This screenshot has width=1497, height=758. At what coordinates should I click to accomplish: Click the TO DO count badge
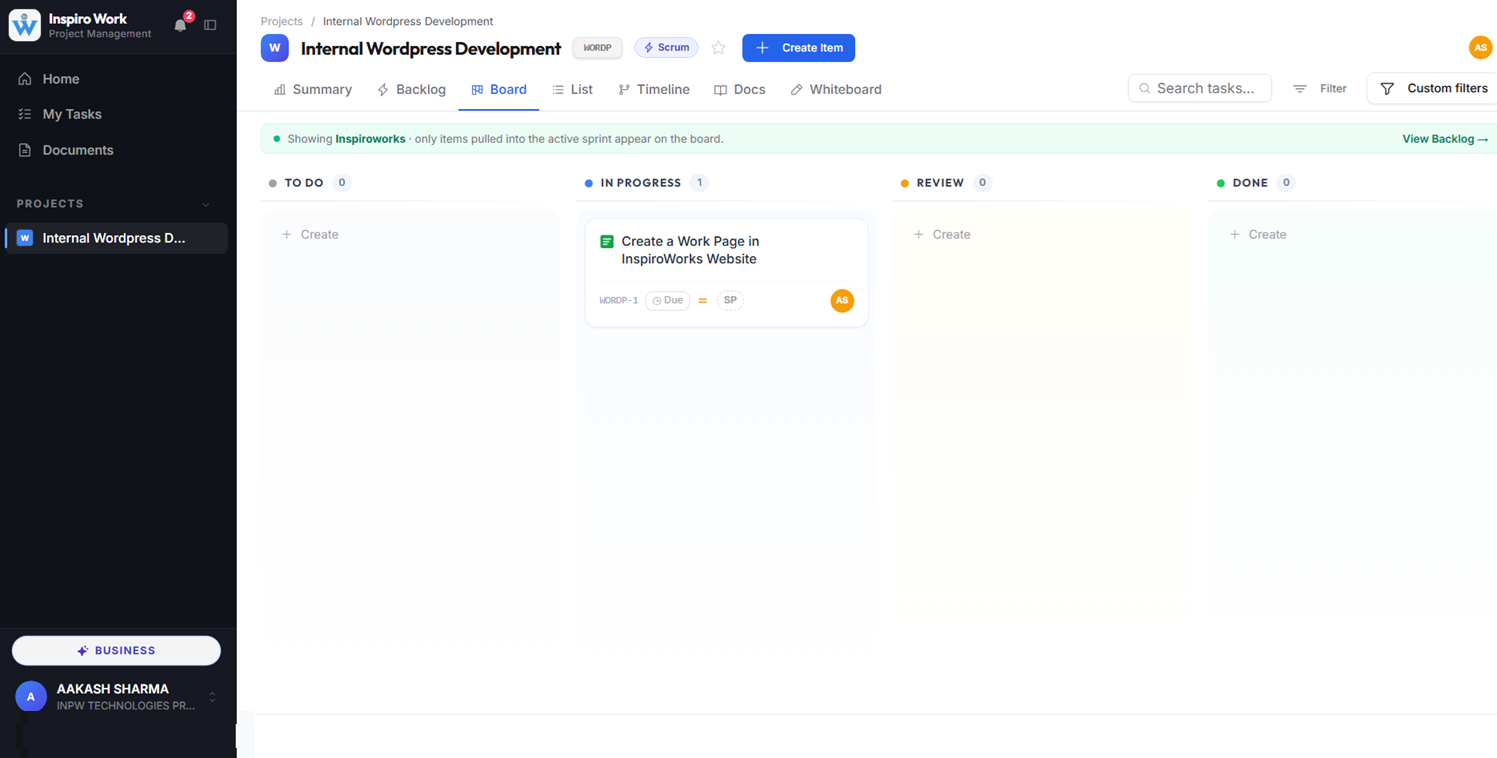[x=342, y=183]
